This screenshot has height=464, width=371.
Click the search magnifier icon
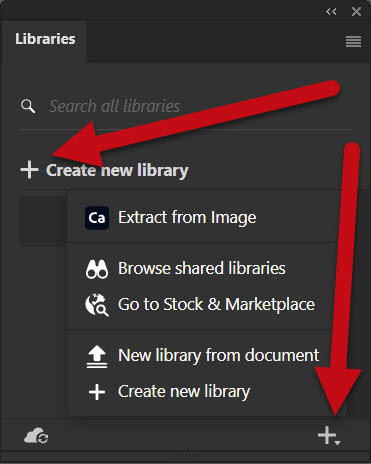click(28, 106)
